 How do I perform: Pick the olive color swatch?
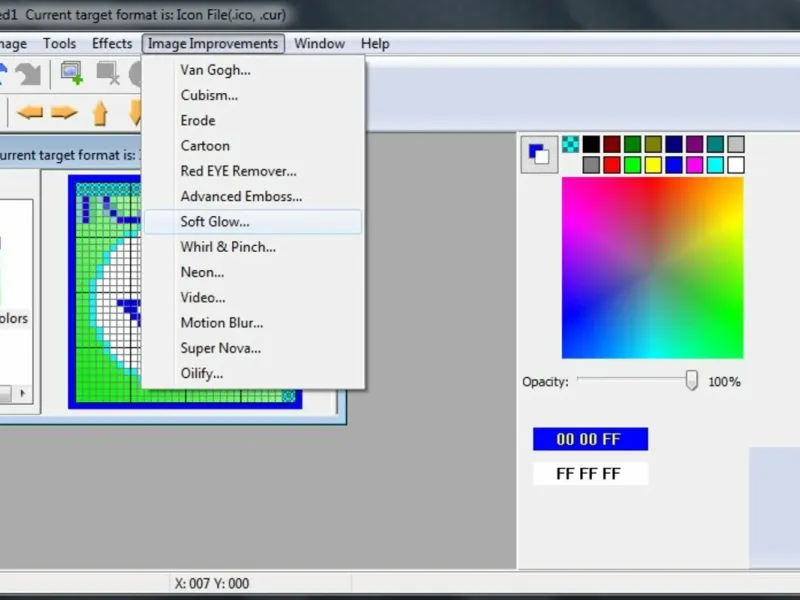coord(653,144)
